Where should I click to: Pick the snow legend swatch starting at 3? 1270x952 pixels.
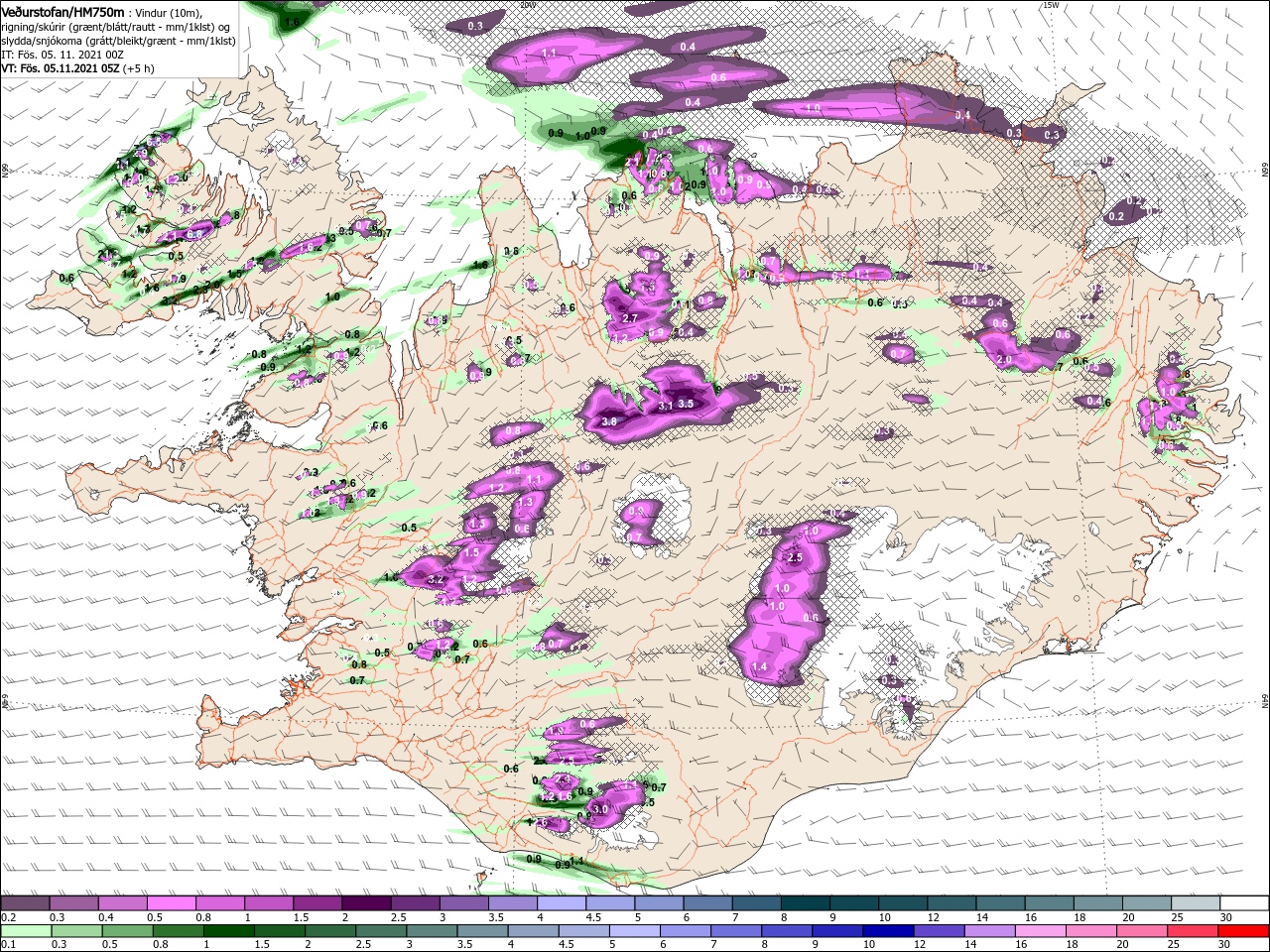click(x=463, y=904)
